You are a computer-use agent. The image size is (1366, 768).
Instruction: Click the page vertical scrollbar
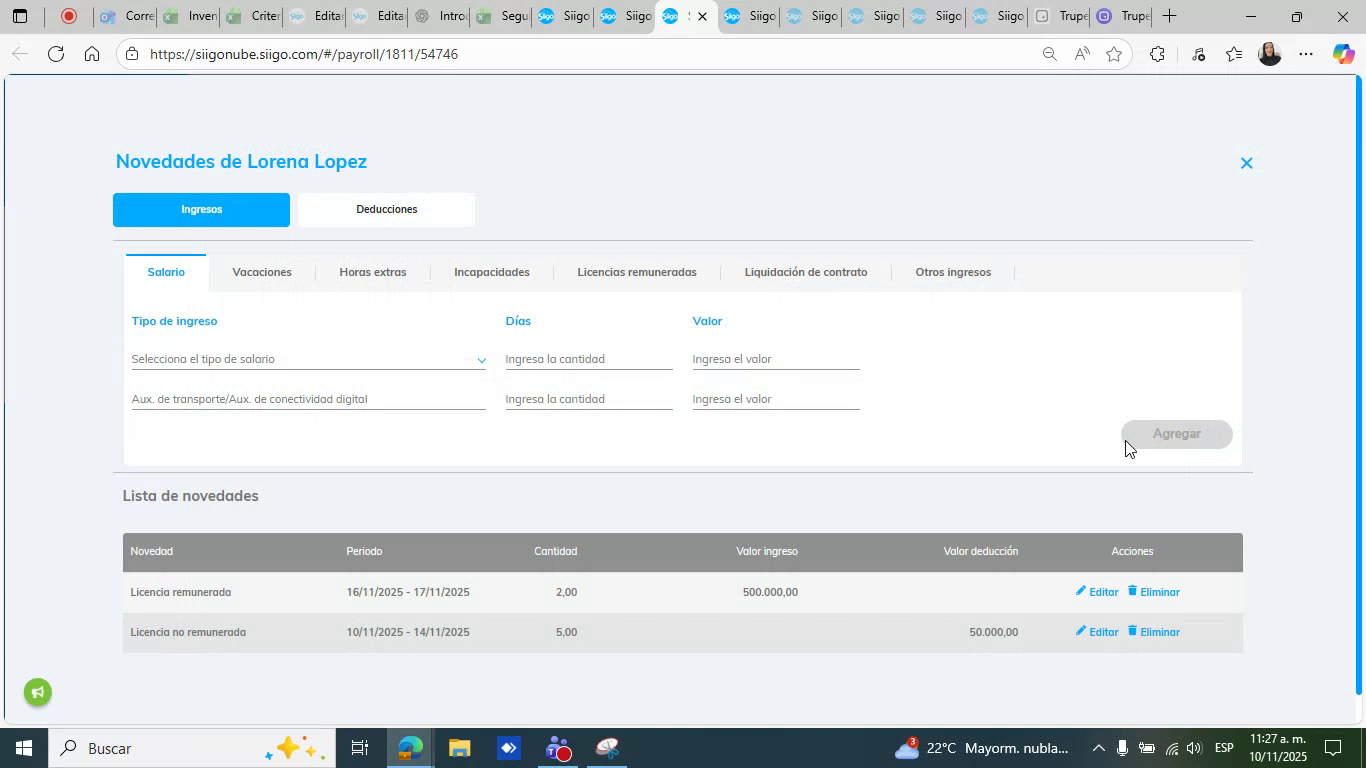click(x=1358, y=385)
